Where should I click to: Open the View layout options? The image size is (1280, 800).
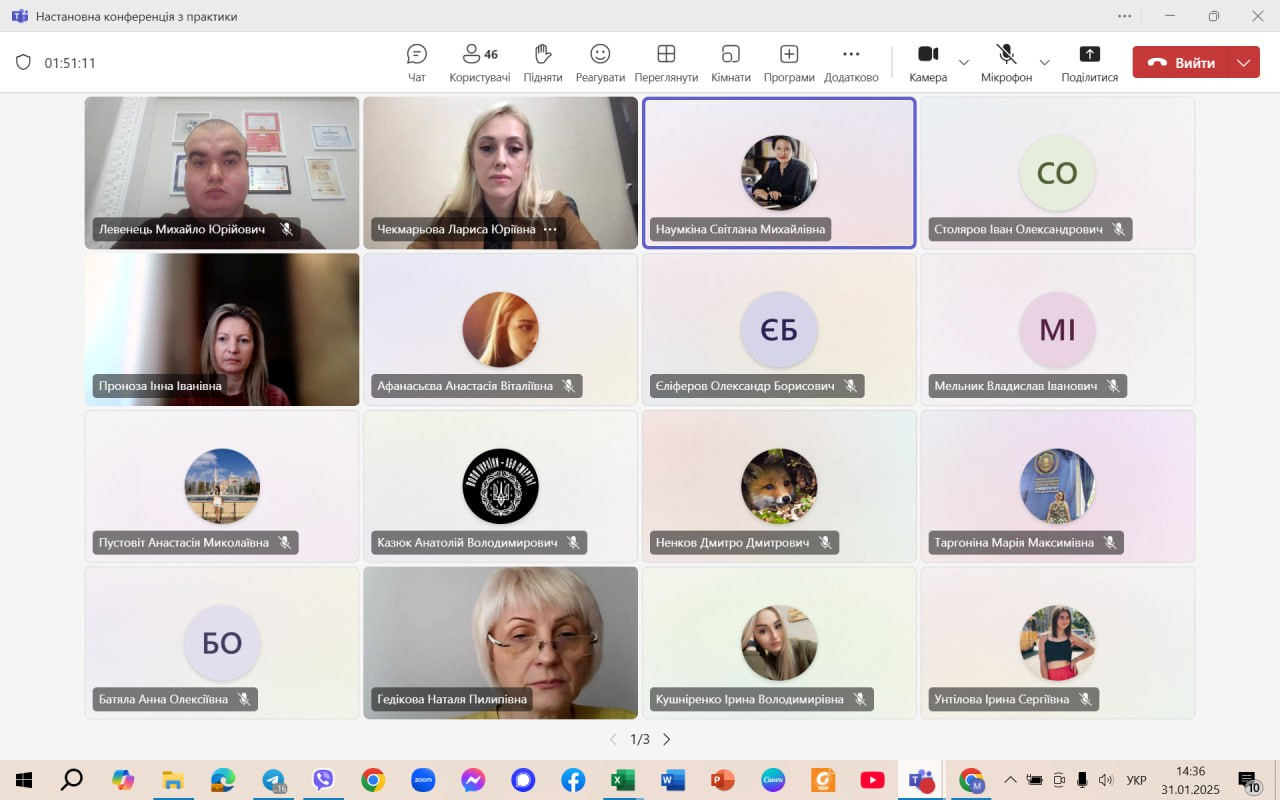666,62
